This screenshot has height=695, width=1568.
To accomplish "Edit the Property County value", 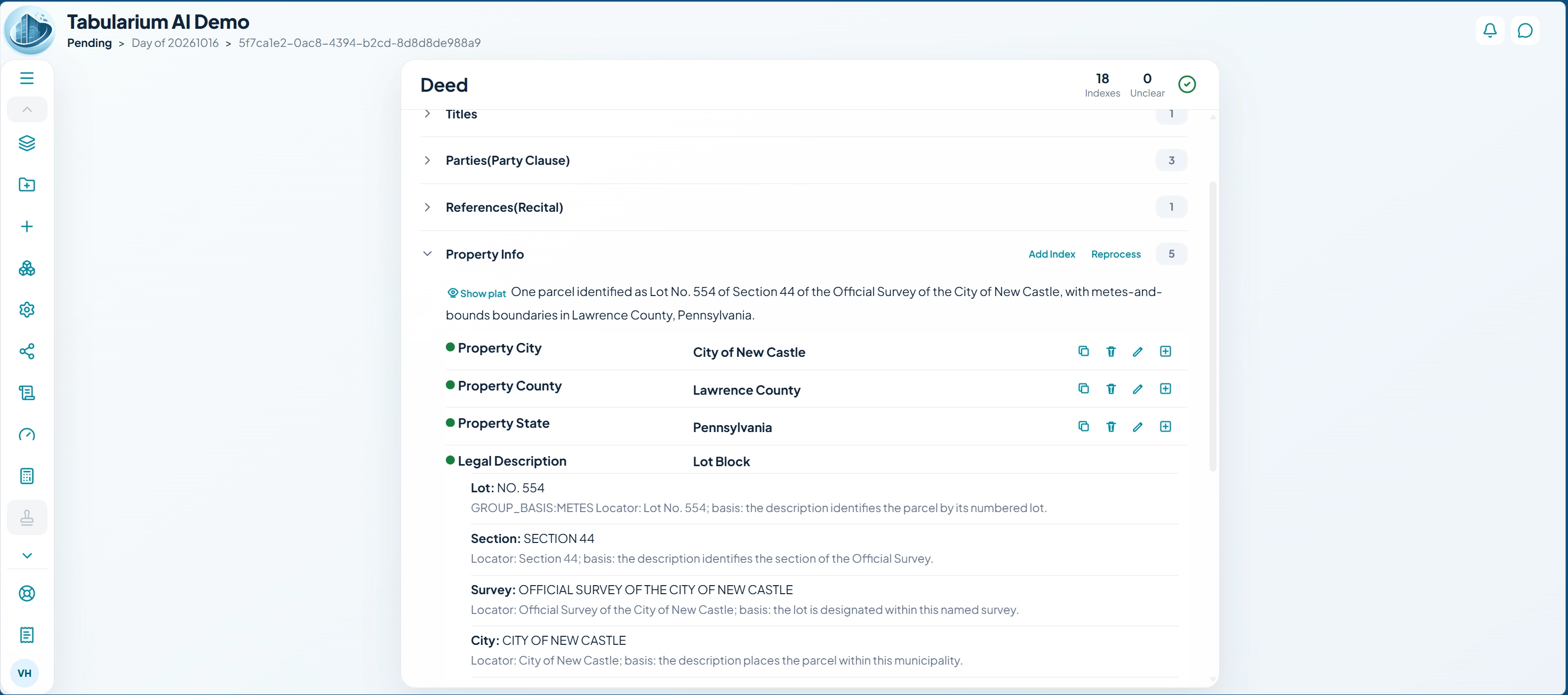I will click(1138, 388).
